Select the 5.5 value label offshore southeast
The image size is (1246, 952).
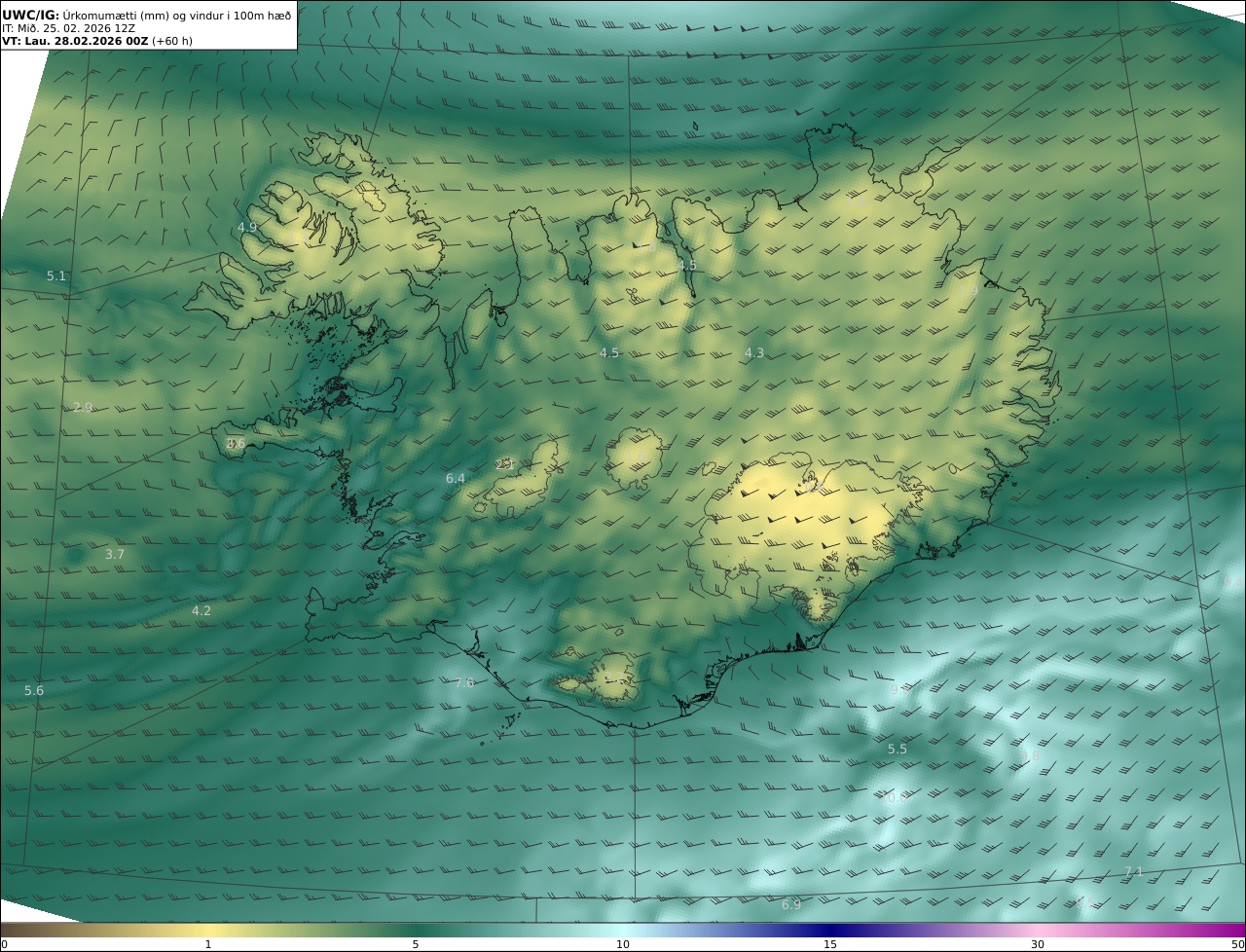[x=898, y=750]
